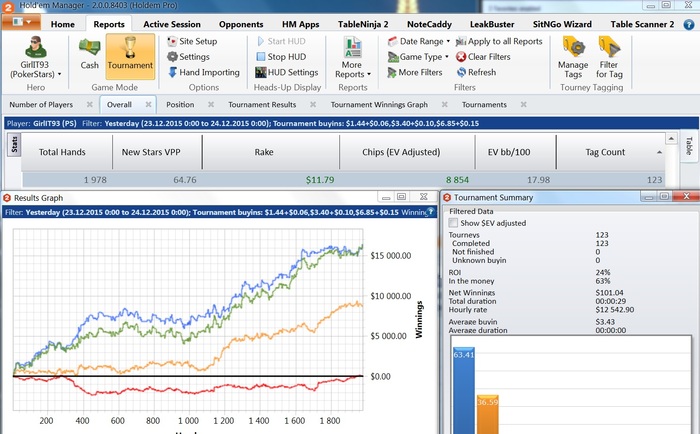Sort by Chips (EV Adjusted) column
Viewport: 700px width, 434px height.
click(x=407, y=152)
